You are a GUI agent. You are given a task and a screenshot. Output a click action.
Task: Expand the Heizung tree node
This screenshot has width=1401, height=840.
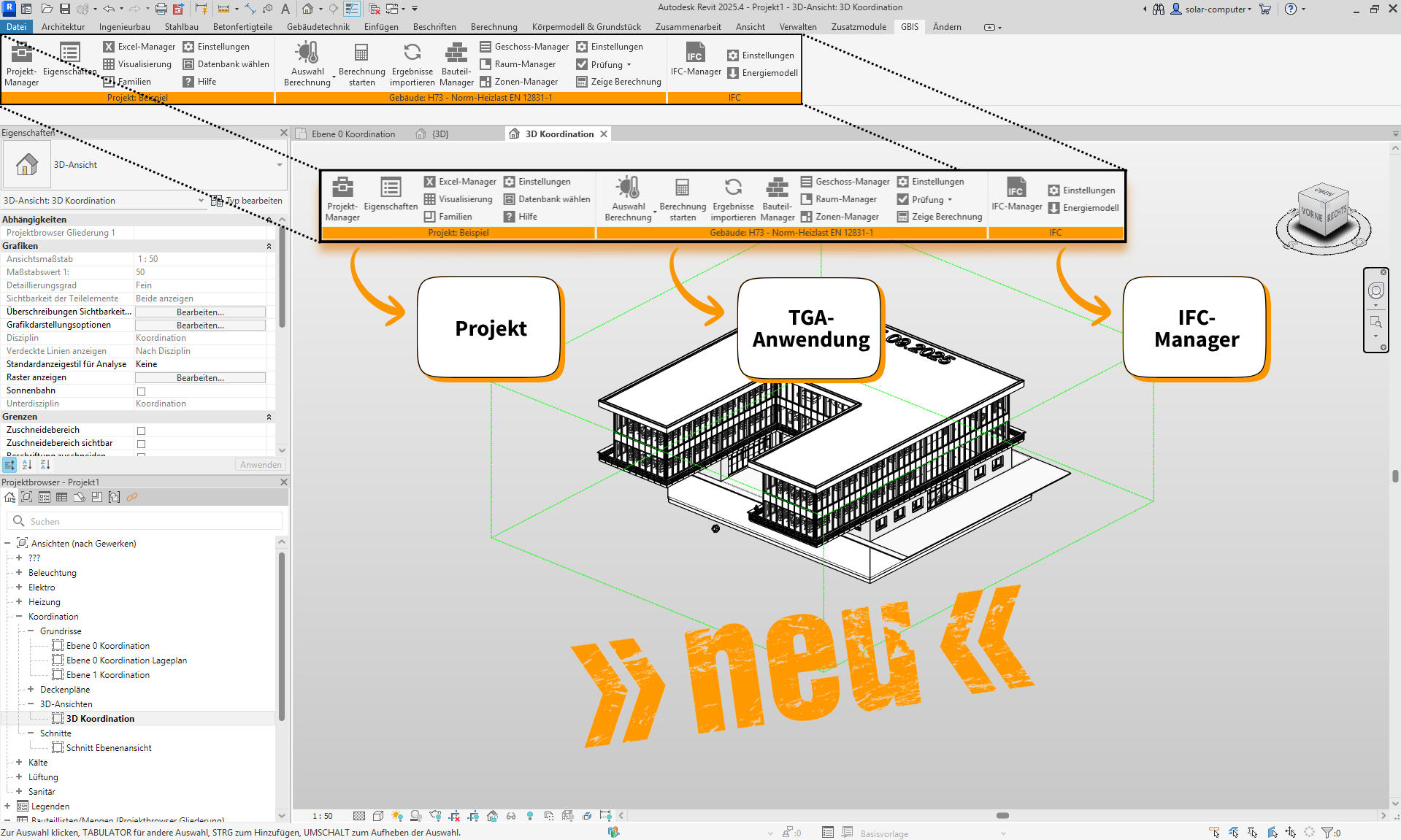click(19, 602)
